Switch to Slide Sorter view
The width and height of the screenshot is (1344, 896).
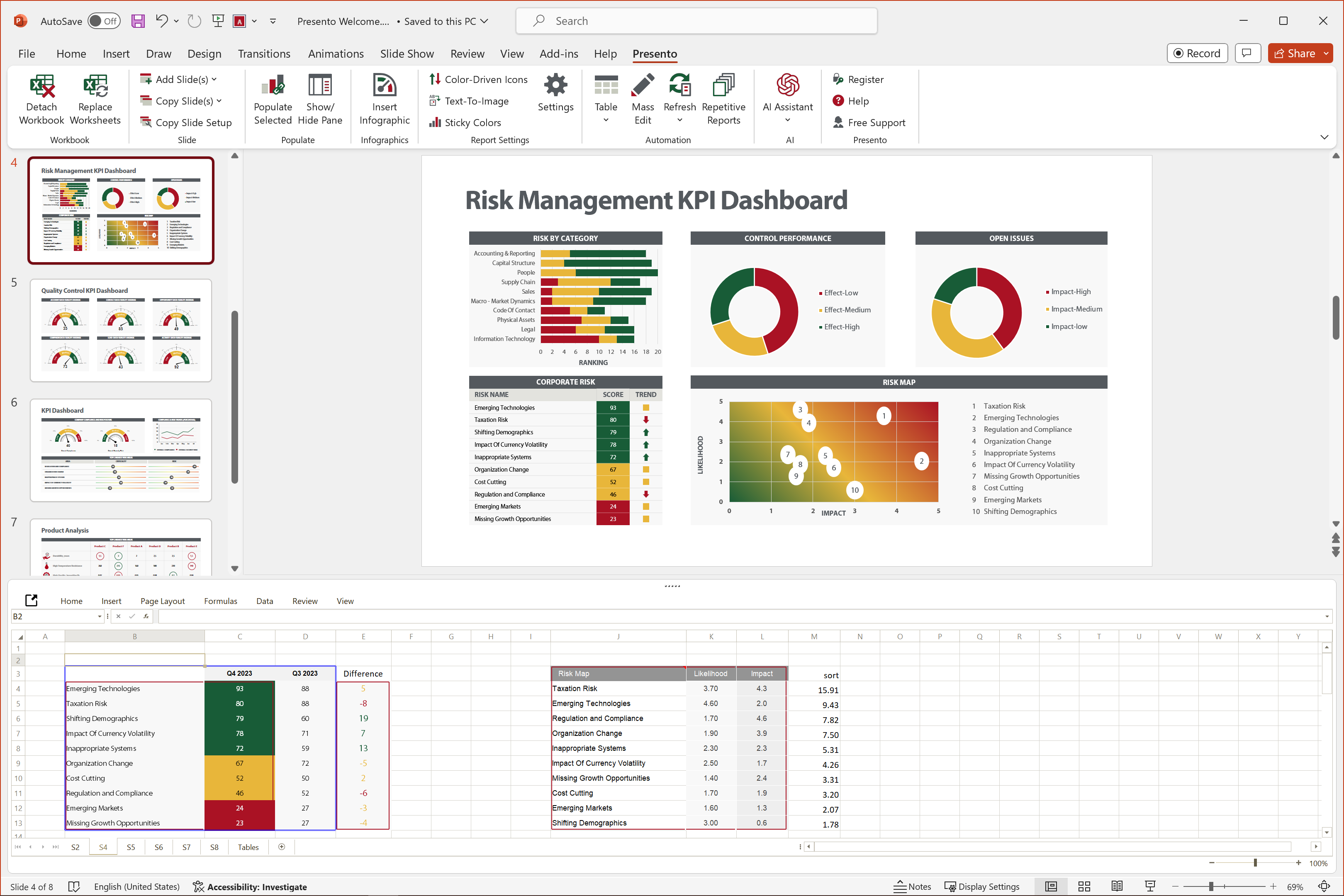(1084, 886)
